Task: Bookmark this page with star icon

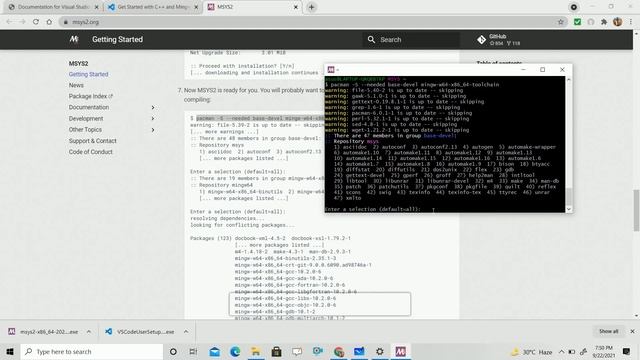Action: [x=561, y=22]
